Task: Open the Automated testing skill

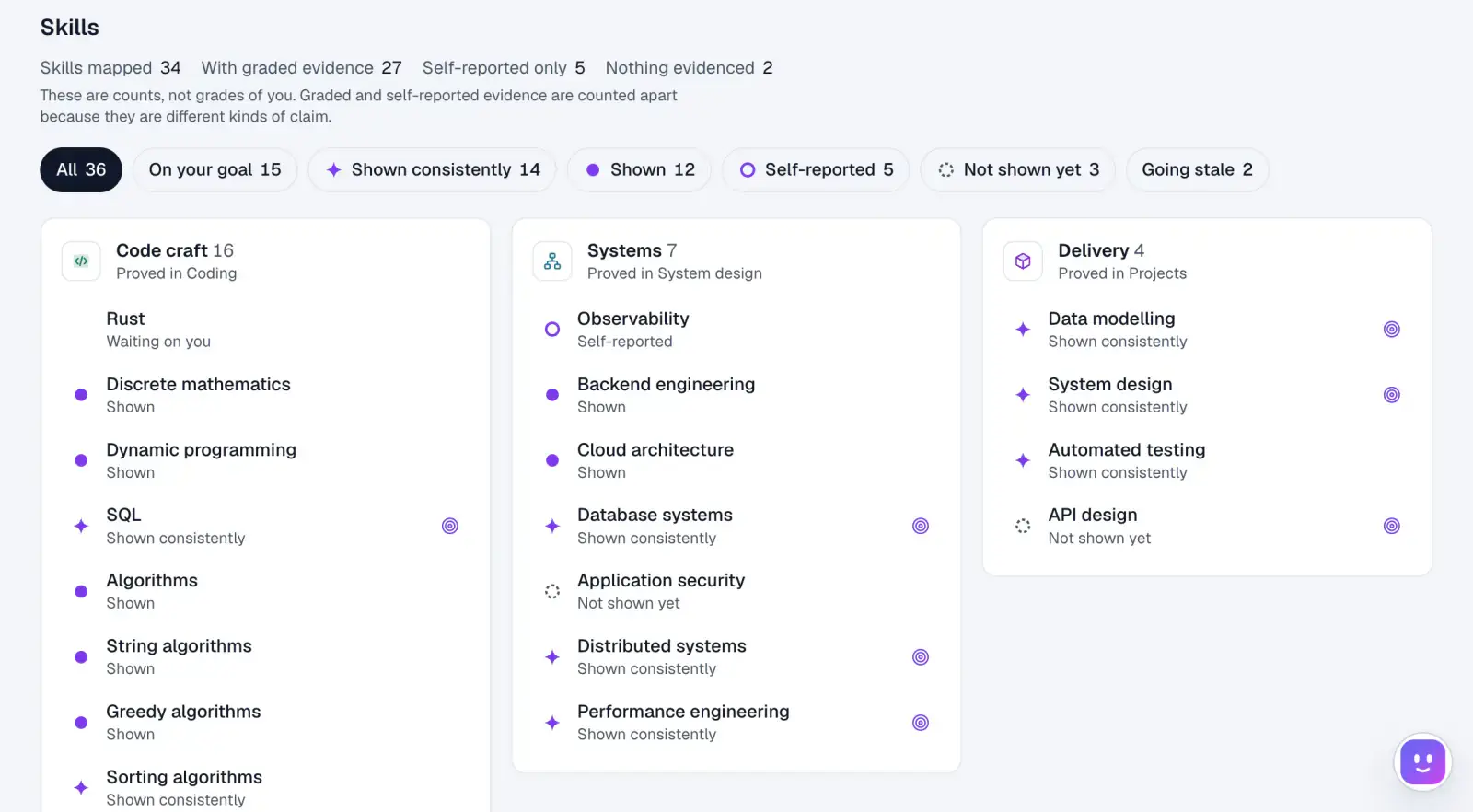Action: (1208, 460)
